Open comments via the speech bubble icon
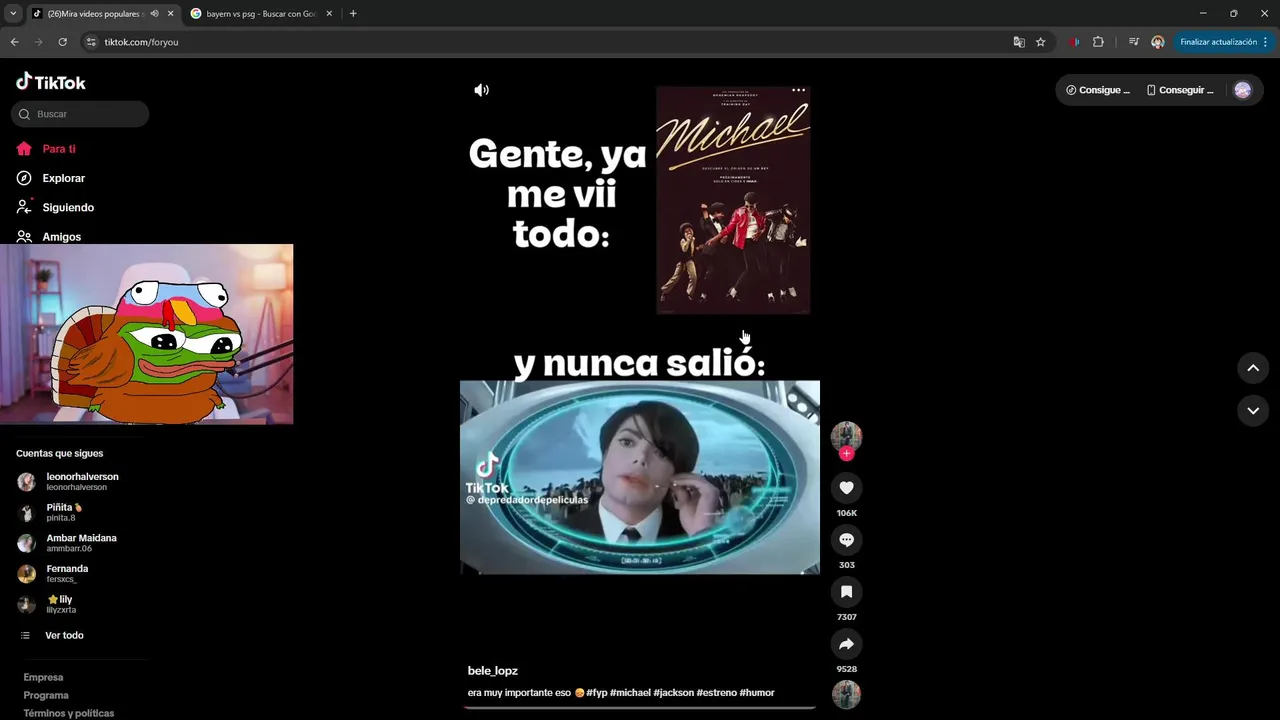The image size is (1280, 720). click(846, 539)
